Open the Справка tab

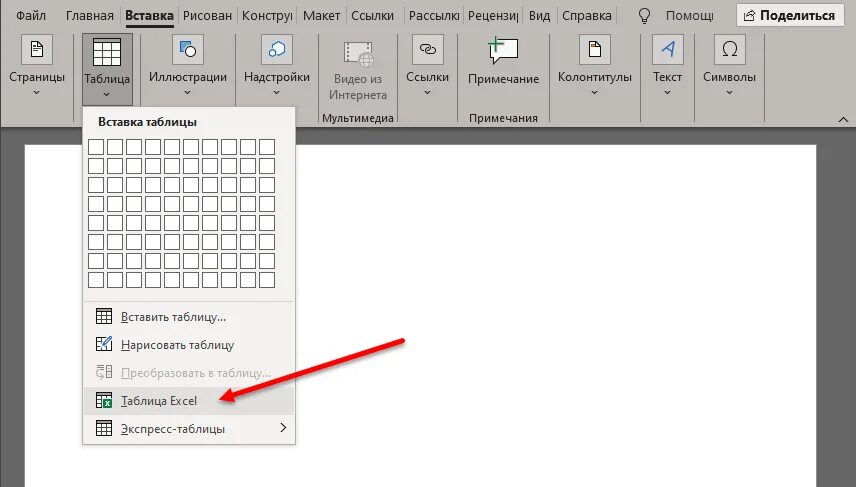[587, 15]
